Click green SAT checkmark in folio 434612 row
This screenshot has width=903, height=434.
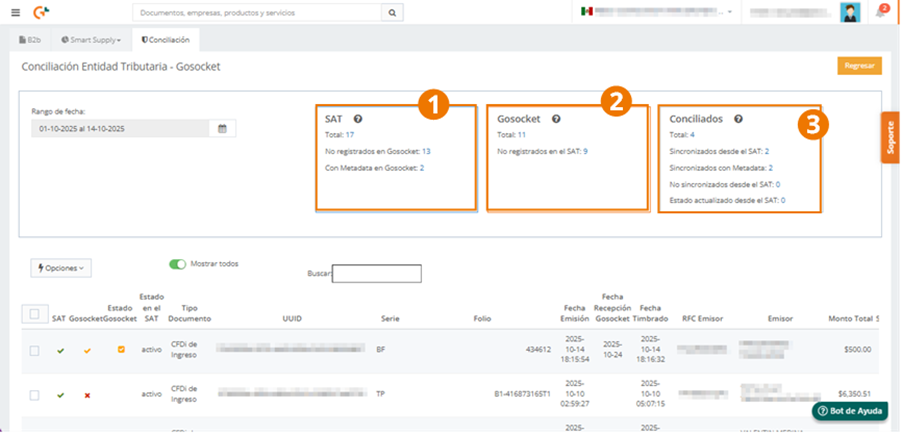point(60,350)
